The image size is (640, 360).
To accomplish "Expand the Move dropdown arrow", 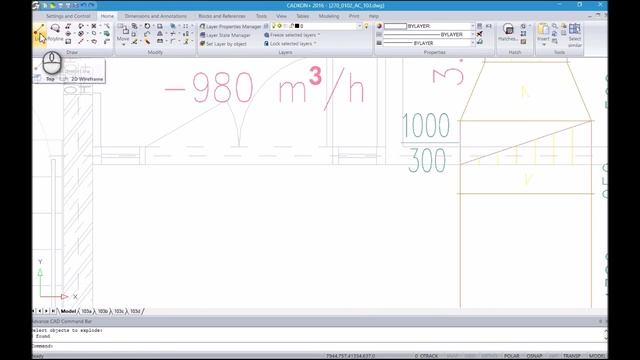I will 123,44.
